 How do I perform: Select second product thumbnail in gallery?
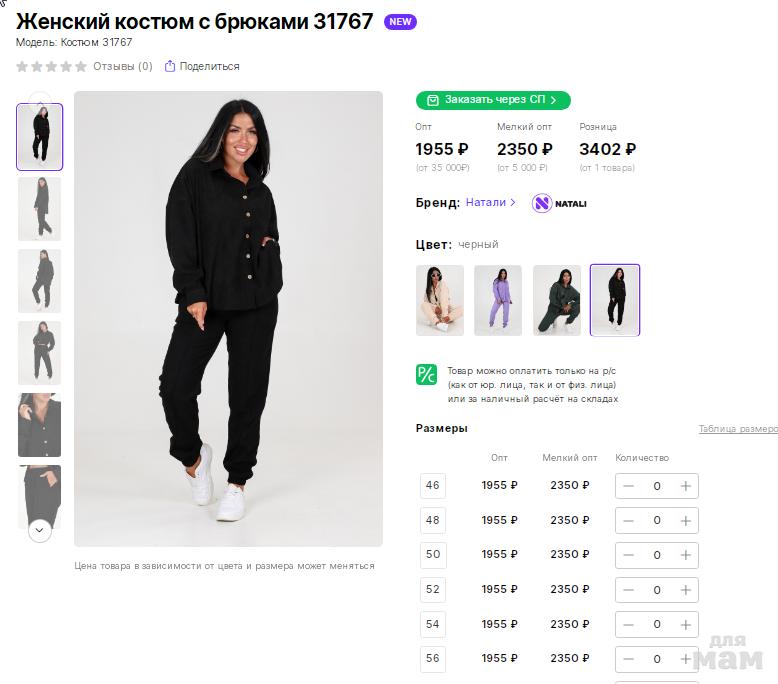tap(40, 209)
